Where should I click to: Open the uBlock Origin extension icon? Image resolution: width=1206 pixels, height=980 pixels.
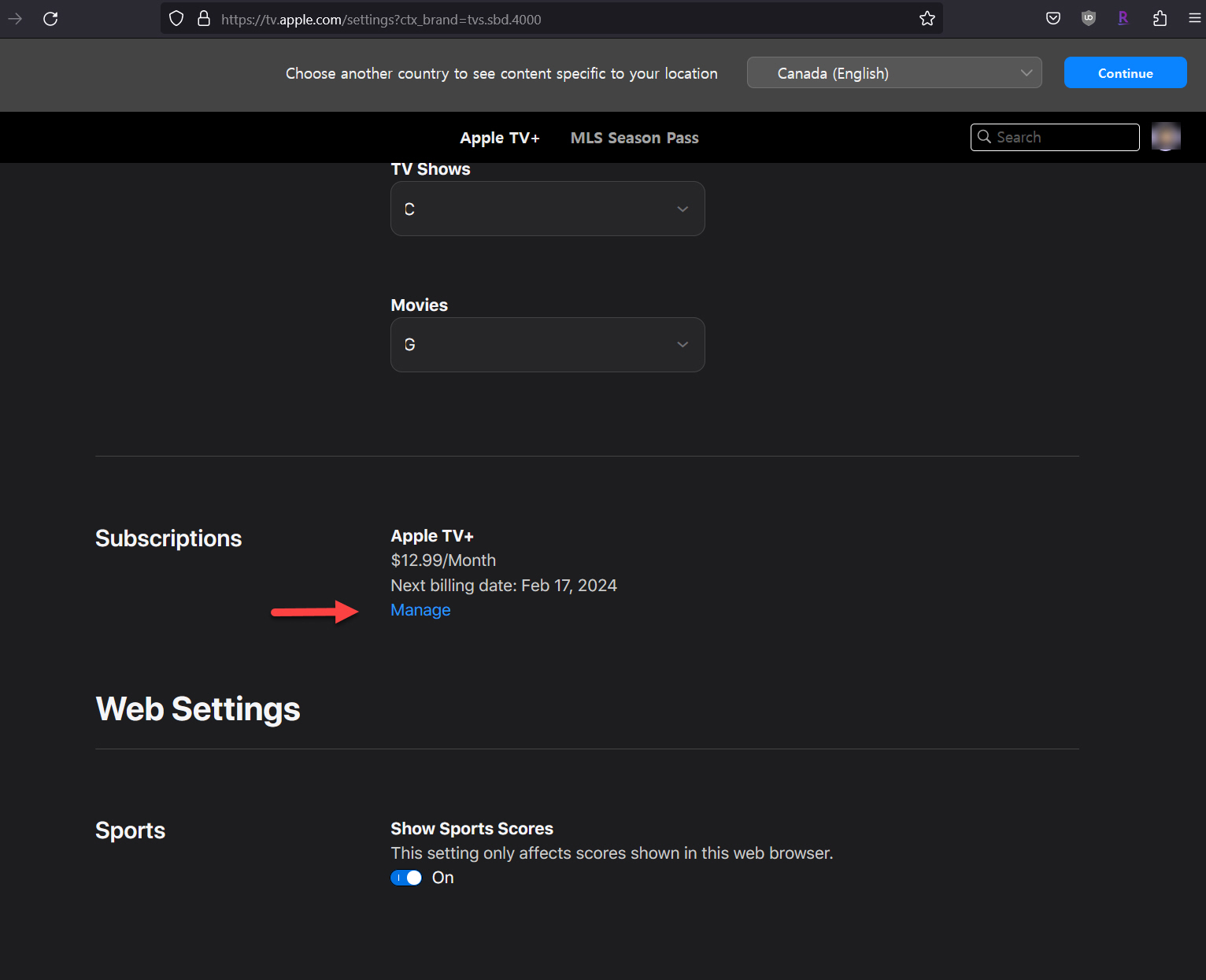(x=1088, y=19)
